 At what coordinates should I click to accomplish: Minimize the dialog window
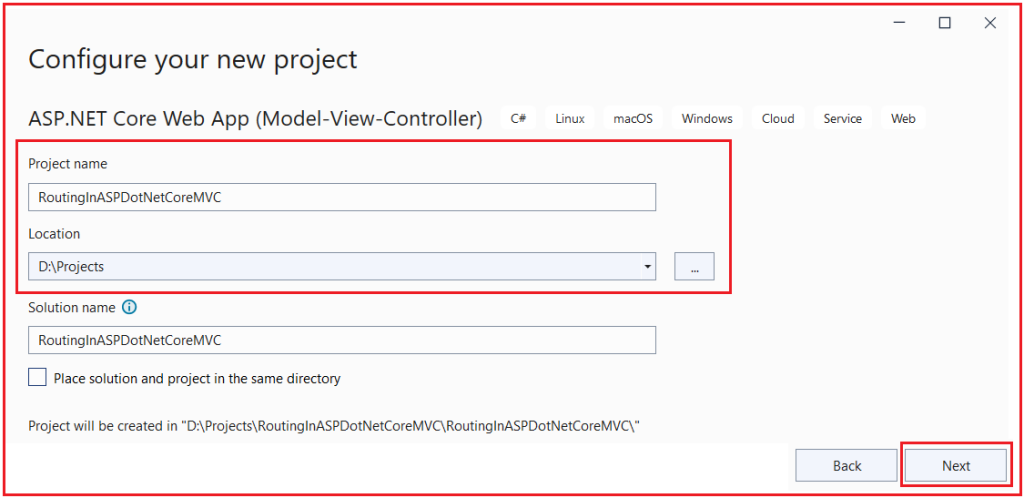[x=899, y=23]
